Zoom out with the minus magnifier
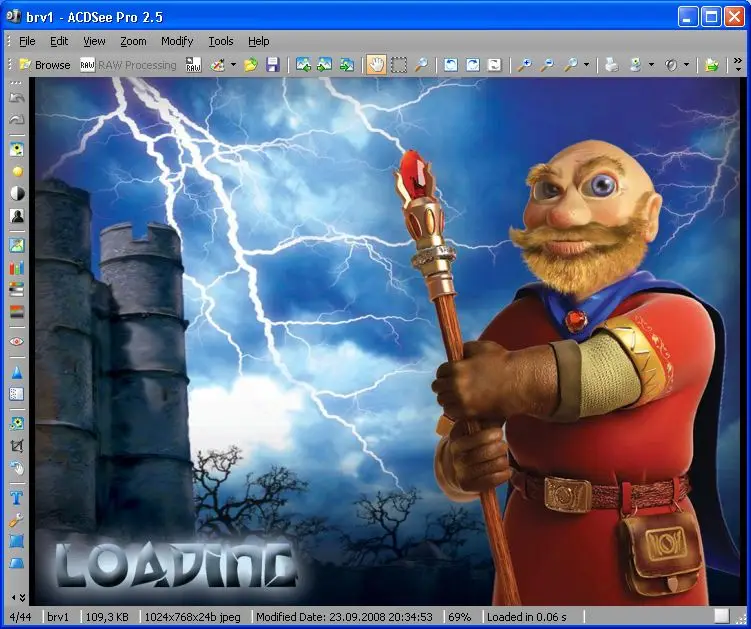The width and height of the screenshot is (751, 629). point(547,65)
